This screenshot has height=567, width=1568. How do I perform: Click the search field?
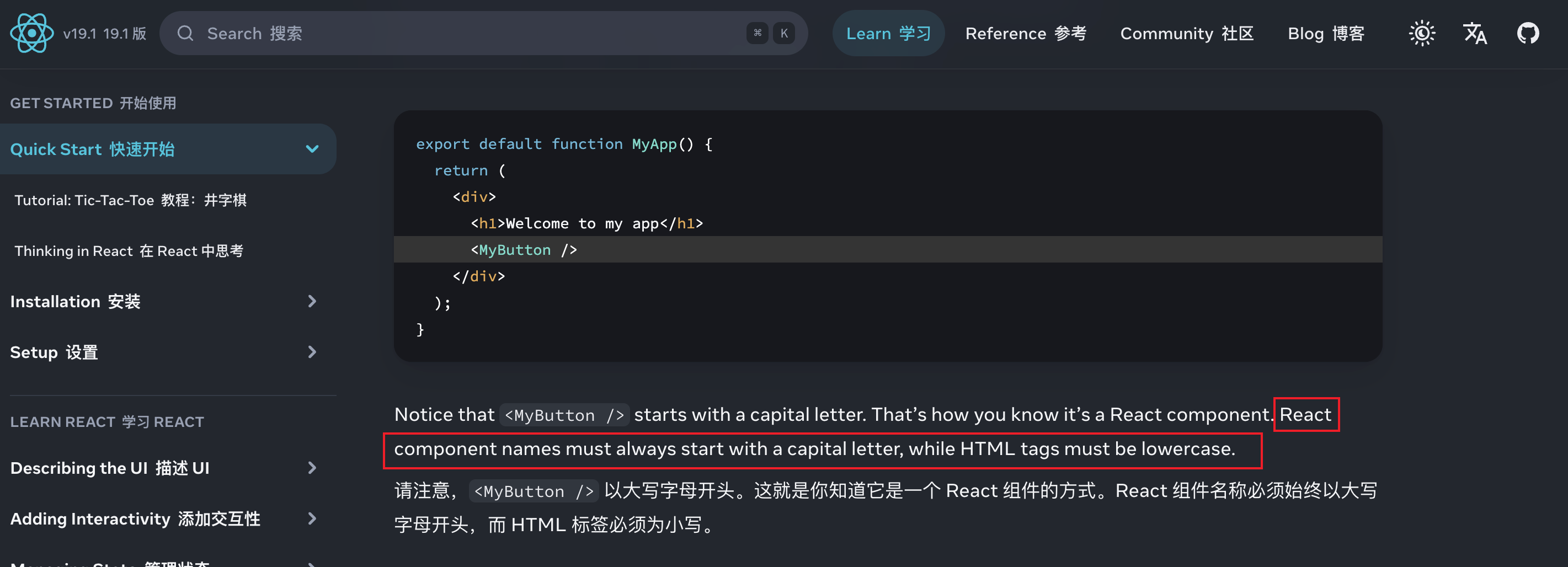coord(483,33)
